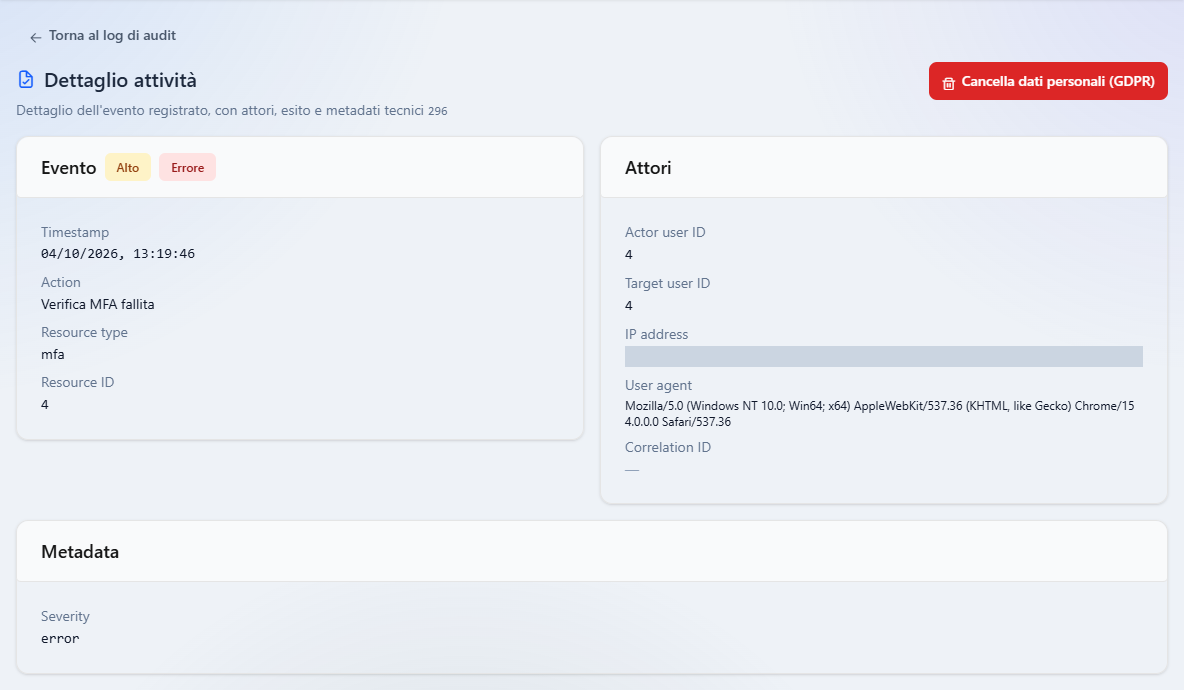Click the event number '296' in the subtitle
This screenshot has height=690, width=1184.
point(438,111)
